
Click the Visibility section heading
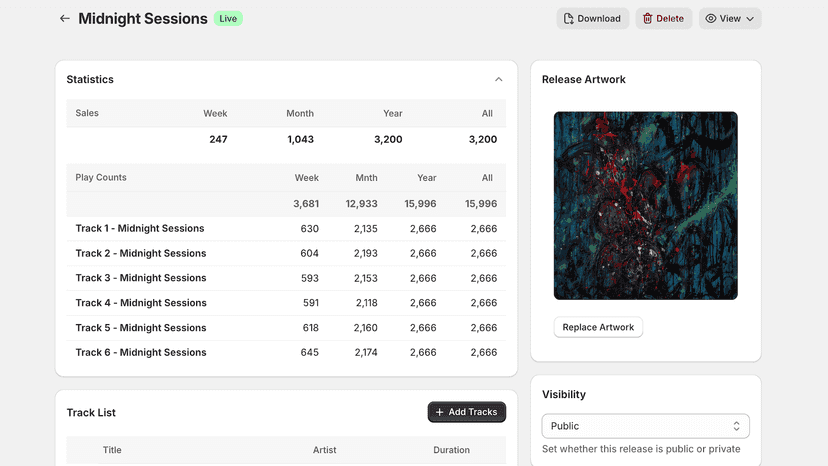pyautogui.click(x=563, y=395)
